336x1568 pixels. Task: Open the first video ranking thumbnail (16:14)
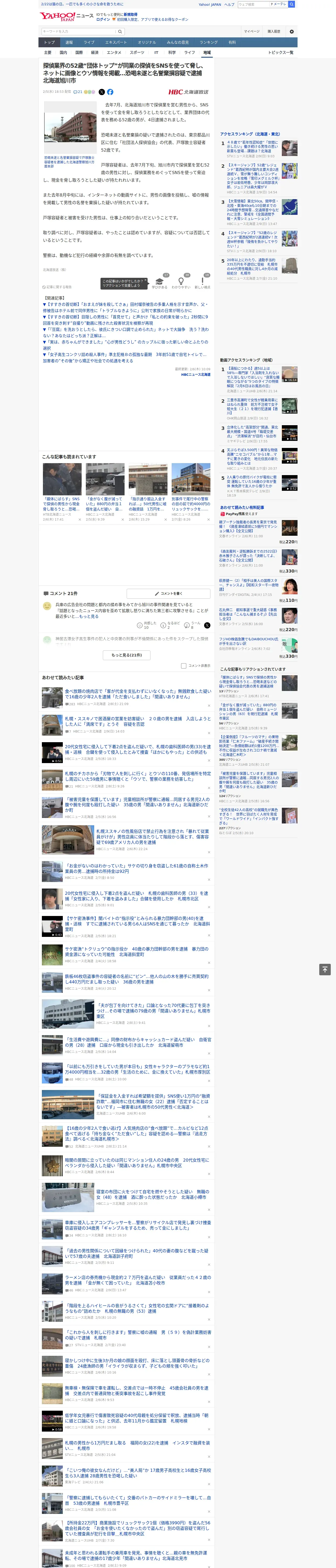(289, 374)
